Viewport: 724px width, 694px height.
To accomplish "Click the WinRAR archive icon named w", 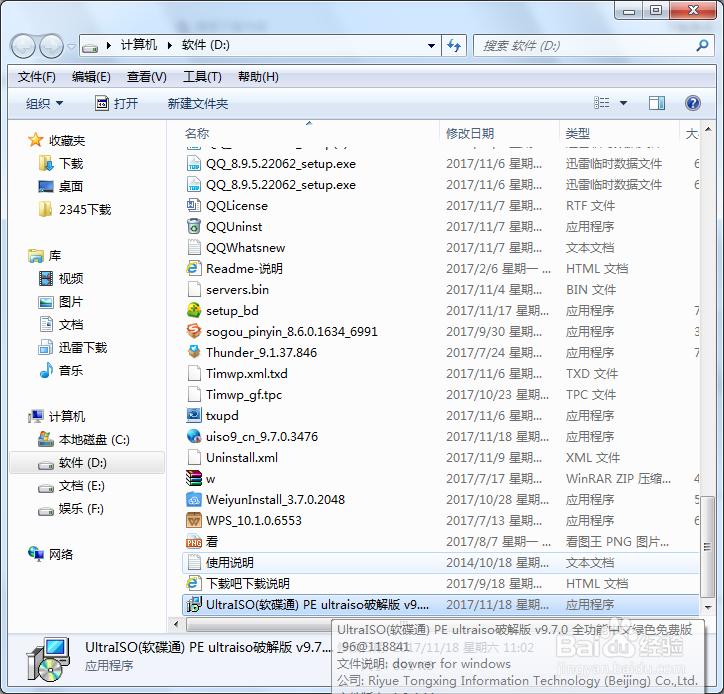I will point(193,478).
